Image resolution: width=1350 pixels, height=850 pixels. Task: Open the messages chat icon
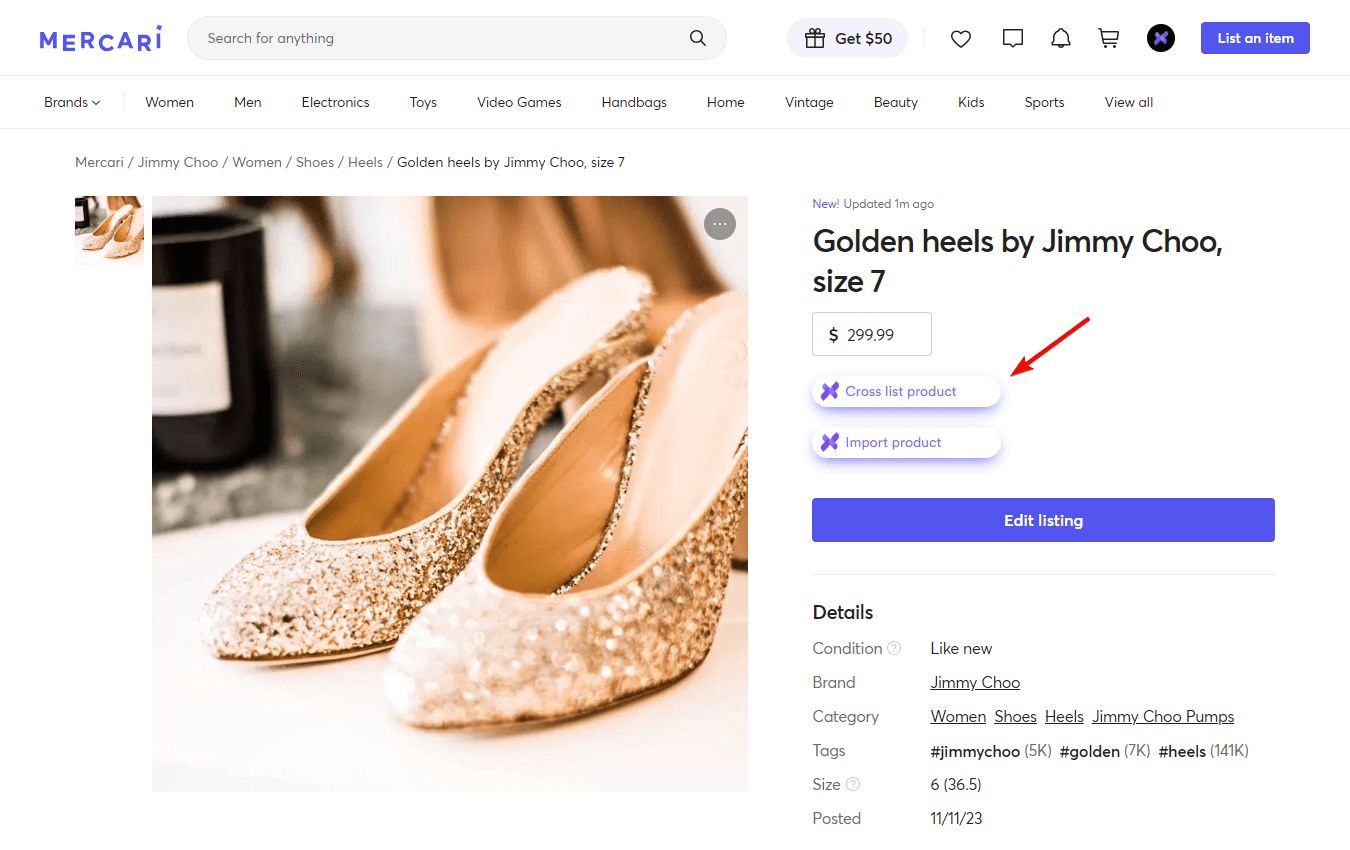[x=1013, y=39]
